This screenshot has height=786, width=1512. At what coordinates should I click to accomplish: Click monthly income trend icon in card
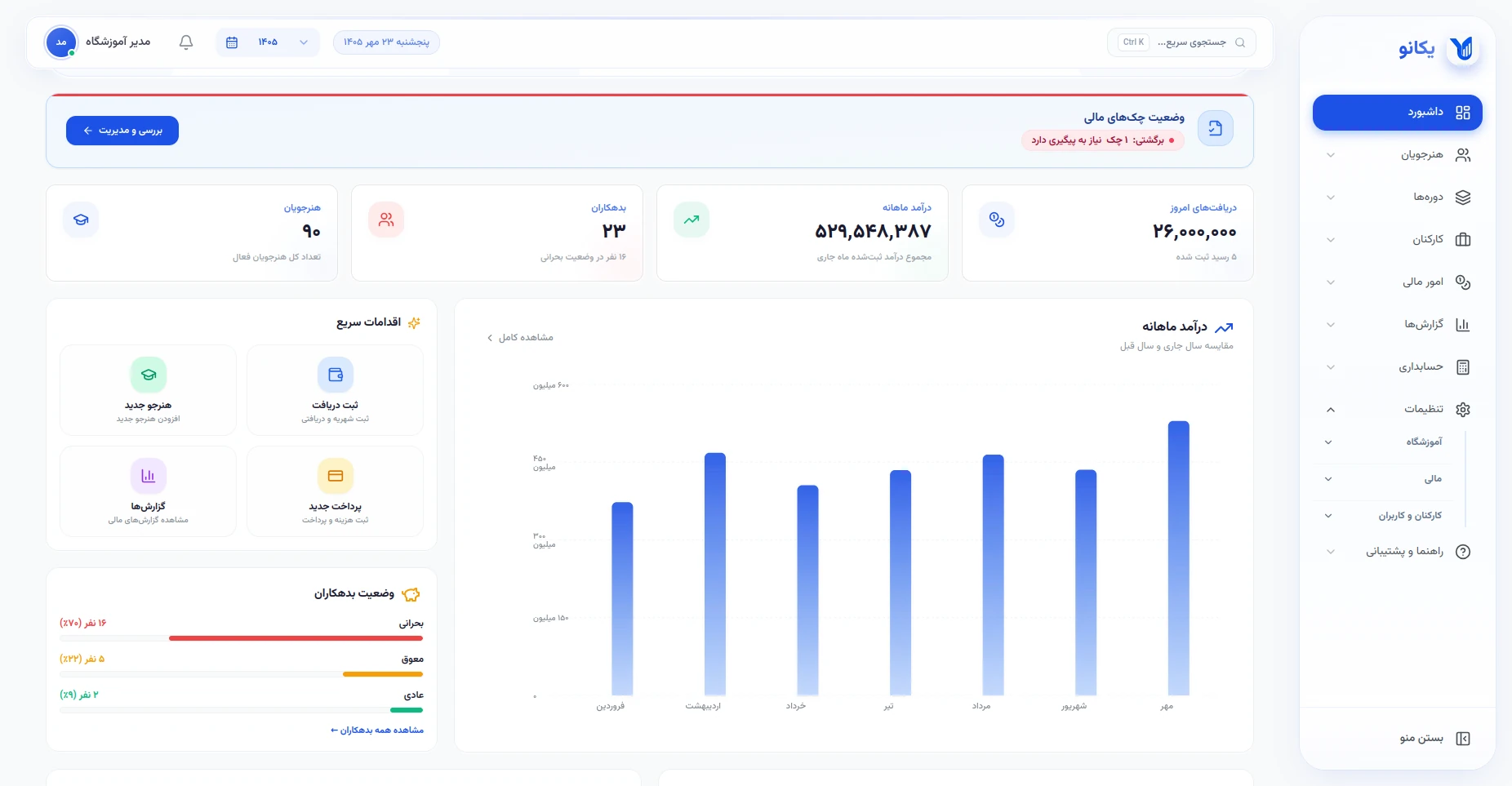coord(692,220)
